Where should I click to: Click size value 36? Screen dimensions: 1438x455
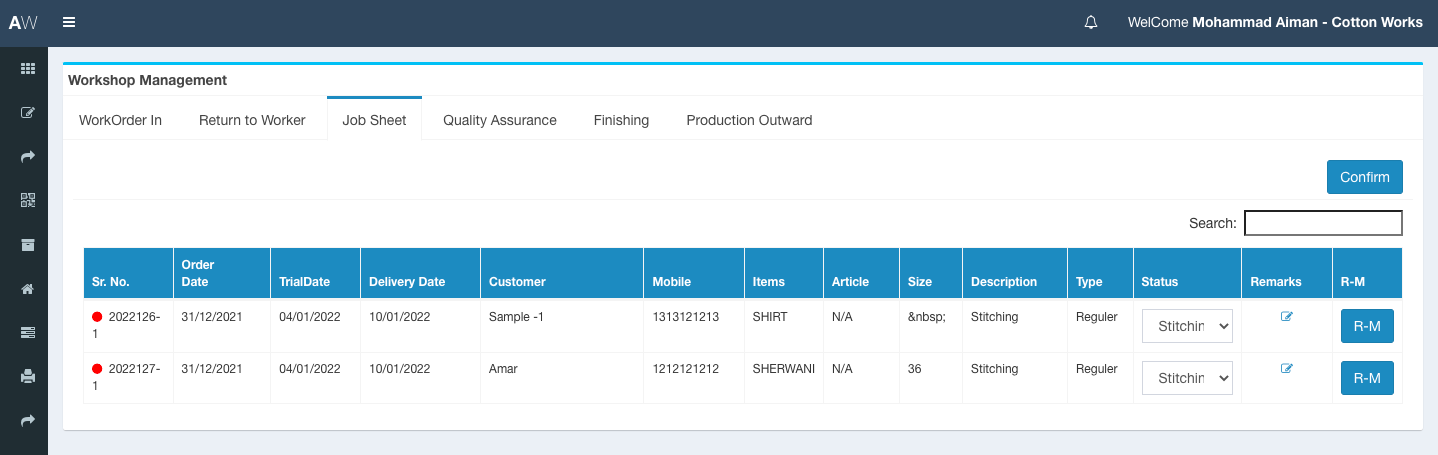pyautogui.click(x=915, y=368)
